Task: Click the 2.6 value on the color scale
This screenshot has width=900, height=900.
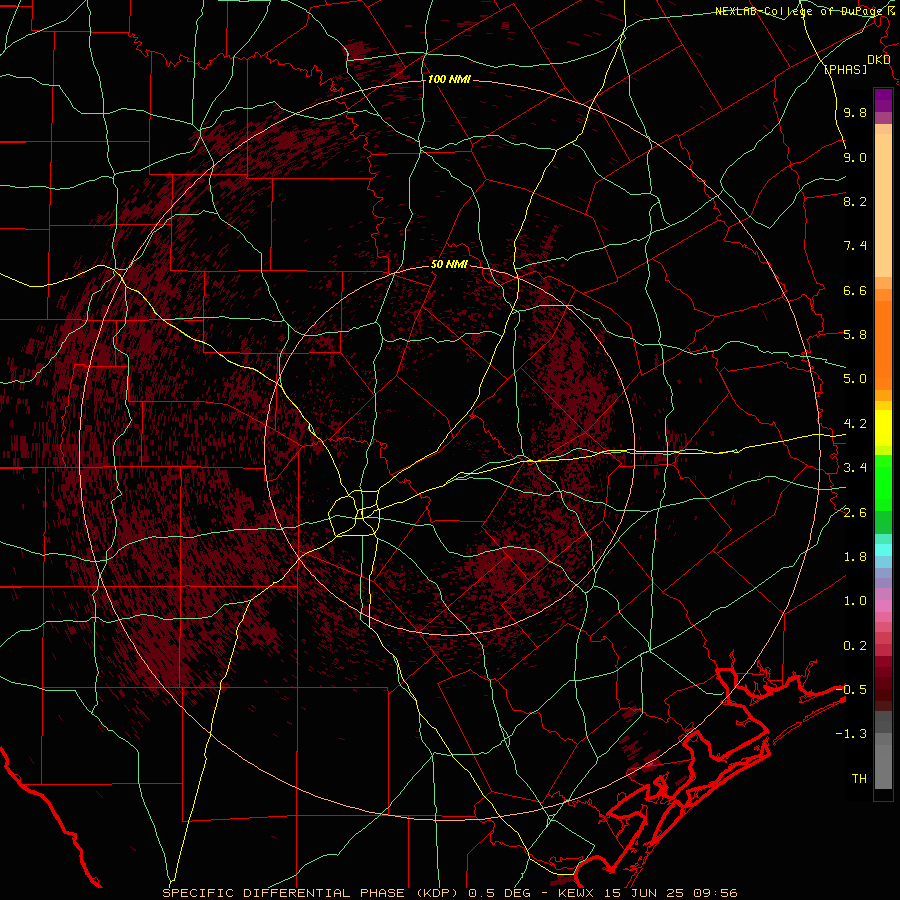Action: [x=855, y=513]
